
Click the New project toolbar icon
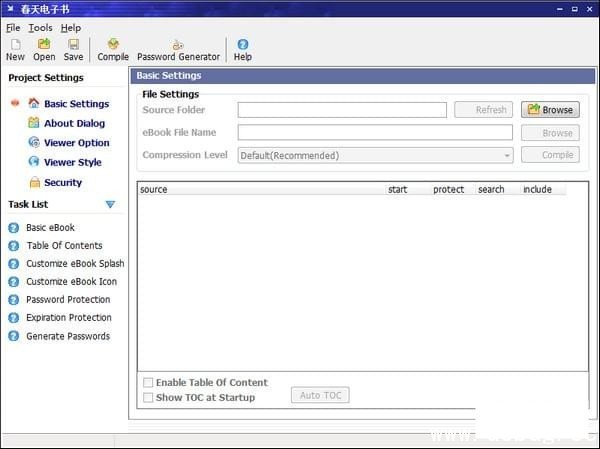click(x=15, y=49)
